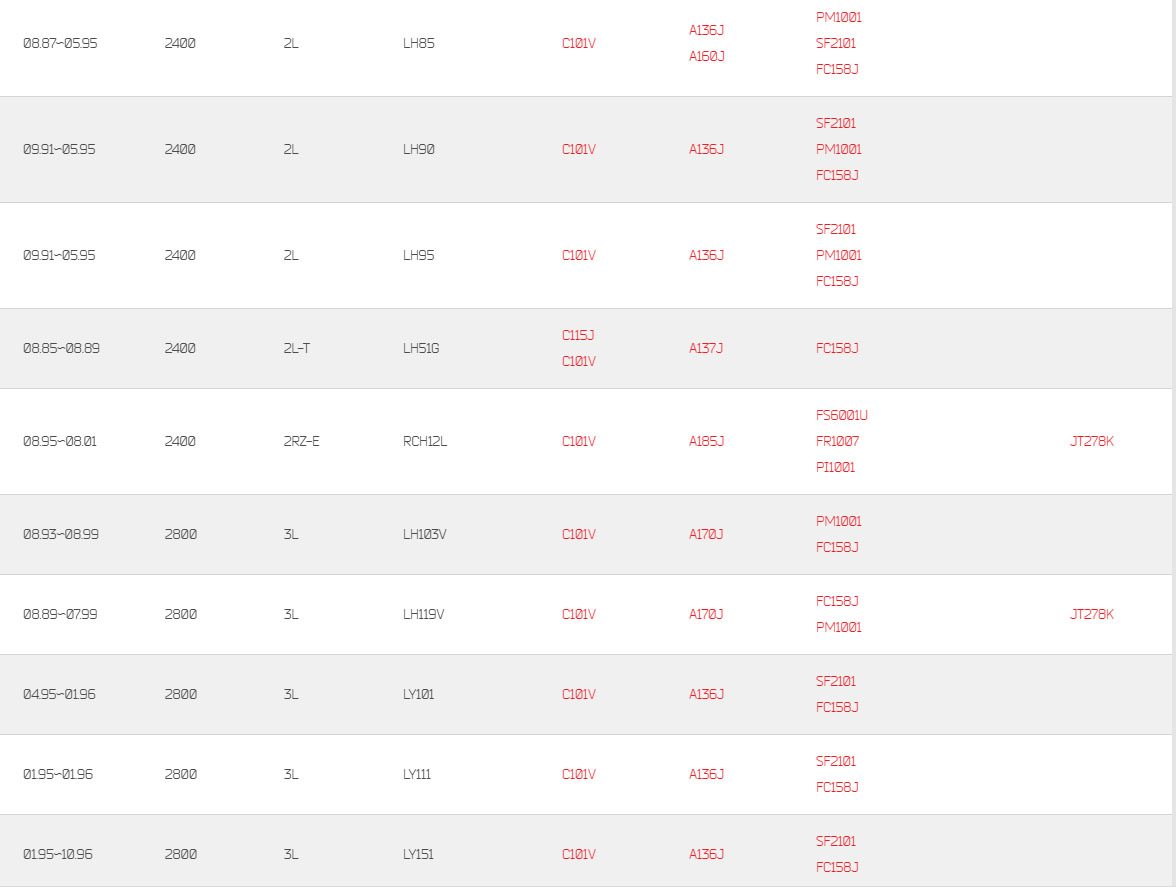
Task: Open PI1001 part number link
Action: point(836,467)
